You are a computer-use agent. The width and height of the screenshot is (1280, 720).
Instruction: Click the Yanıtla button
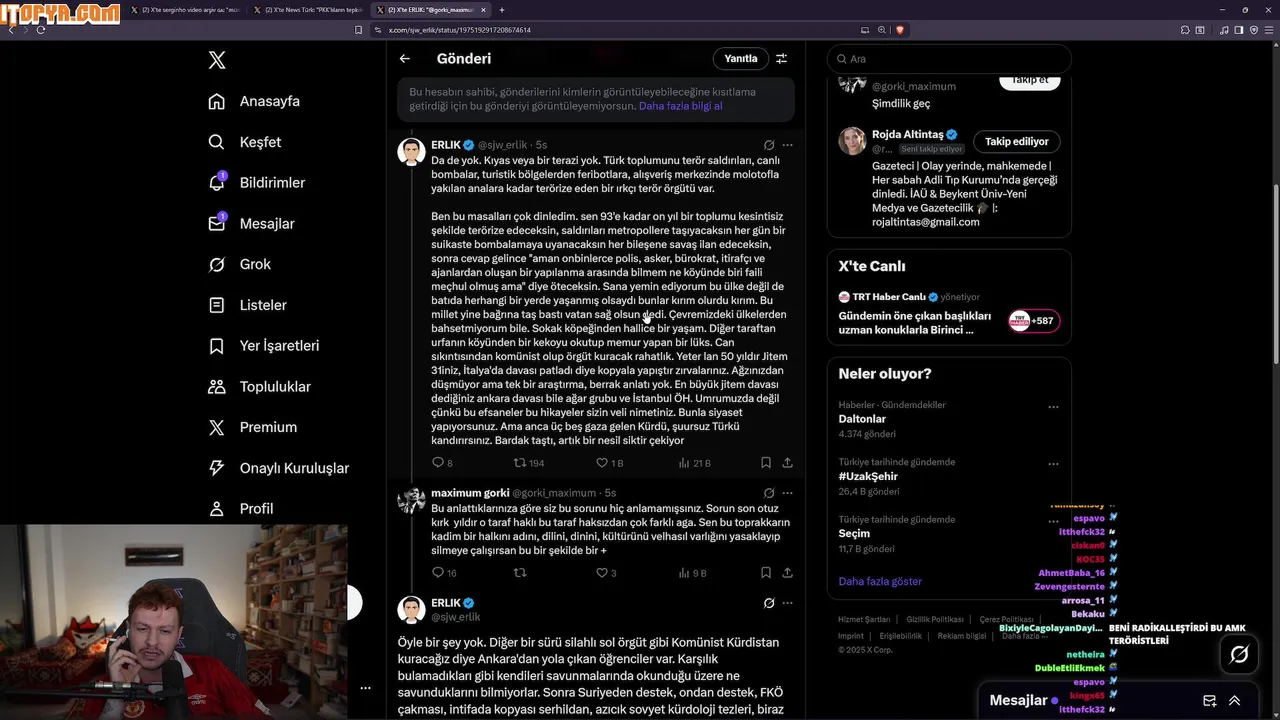click(741, 59)
